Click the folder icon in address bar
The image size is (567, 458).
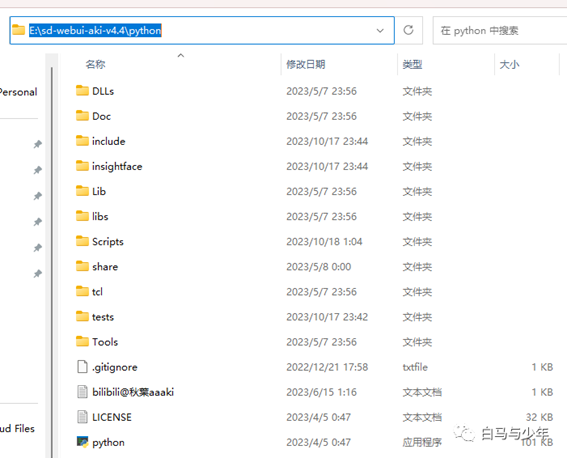tap(18, 30)
